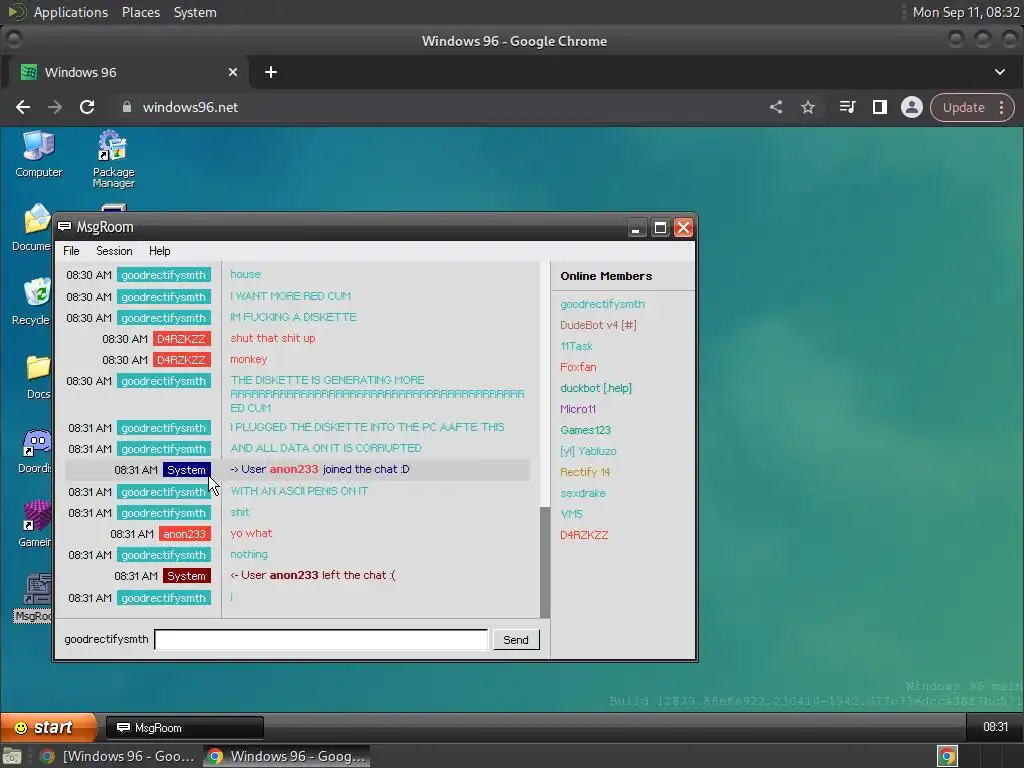
Task: Open the Places menu in top panel
Action: tap(141, 12)
